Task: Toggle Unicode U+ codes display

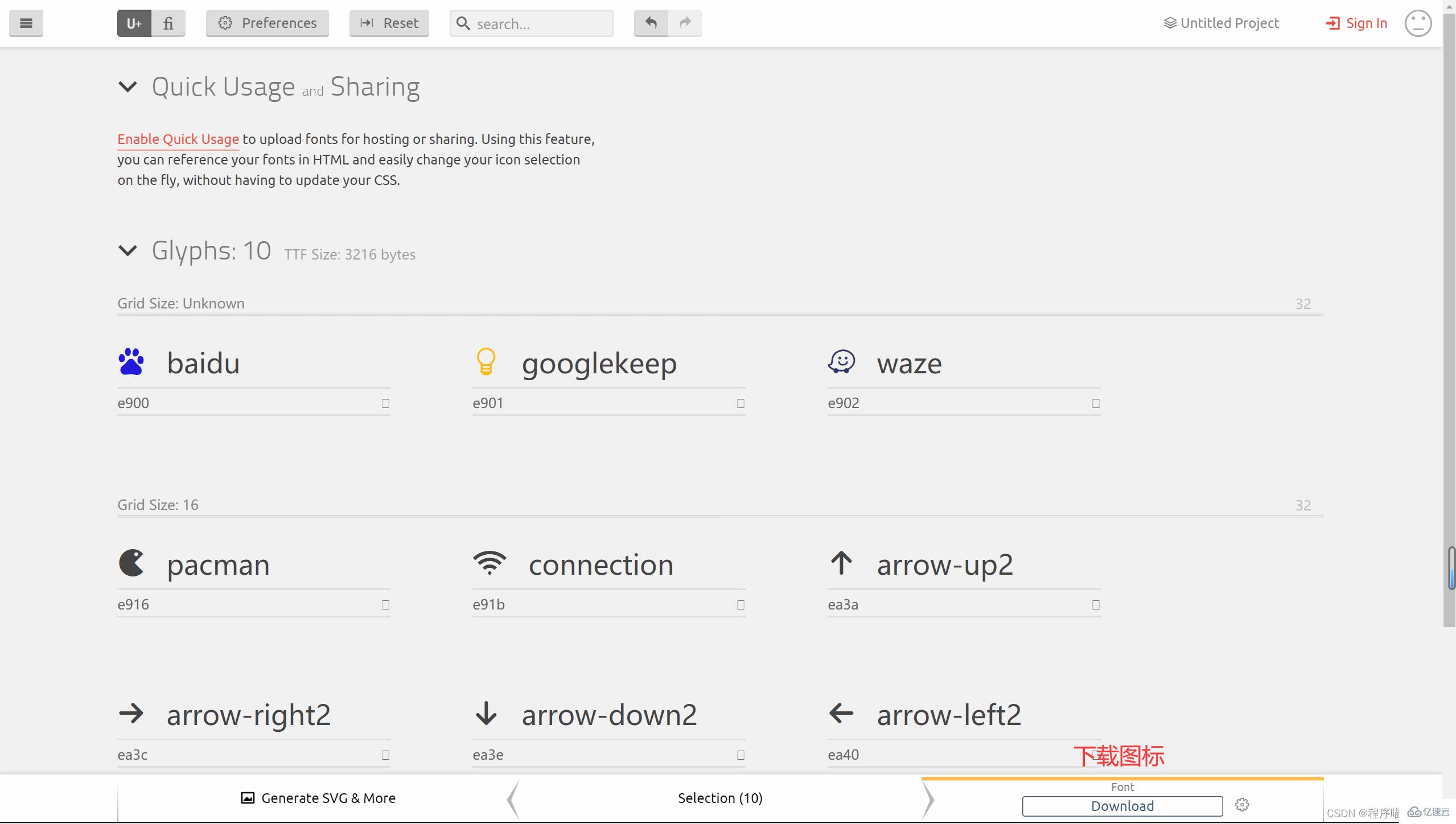Action: pyautogui.click(x=134, y=23)
